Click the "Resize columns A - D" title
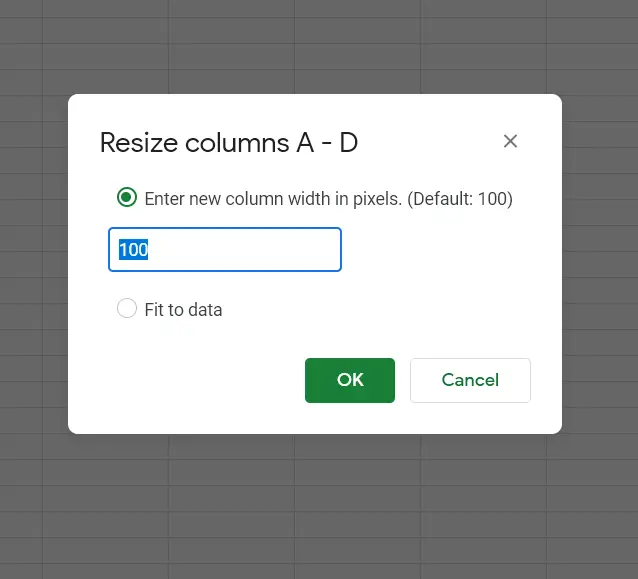Image resolution: width=638 pixels, height=579 pixels. 229,143
